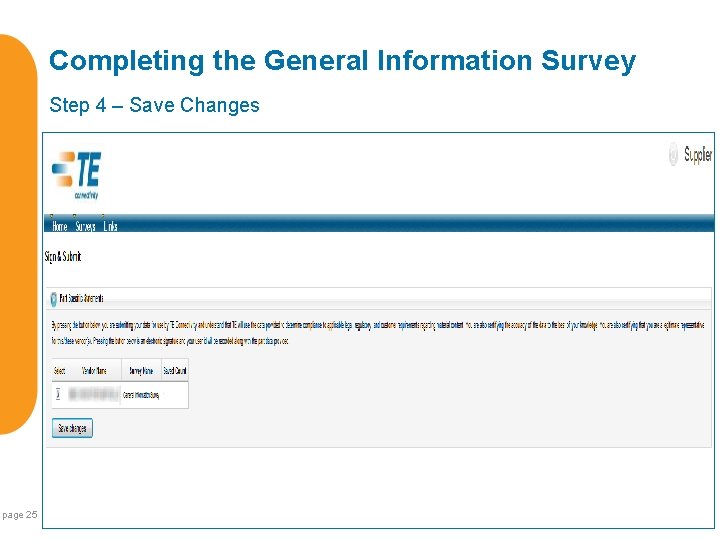Click the Part Specific Statements header text

82,298
